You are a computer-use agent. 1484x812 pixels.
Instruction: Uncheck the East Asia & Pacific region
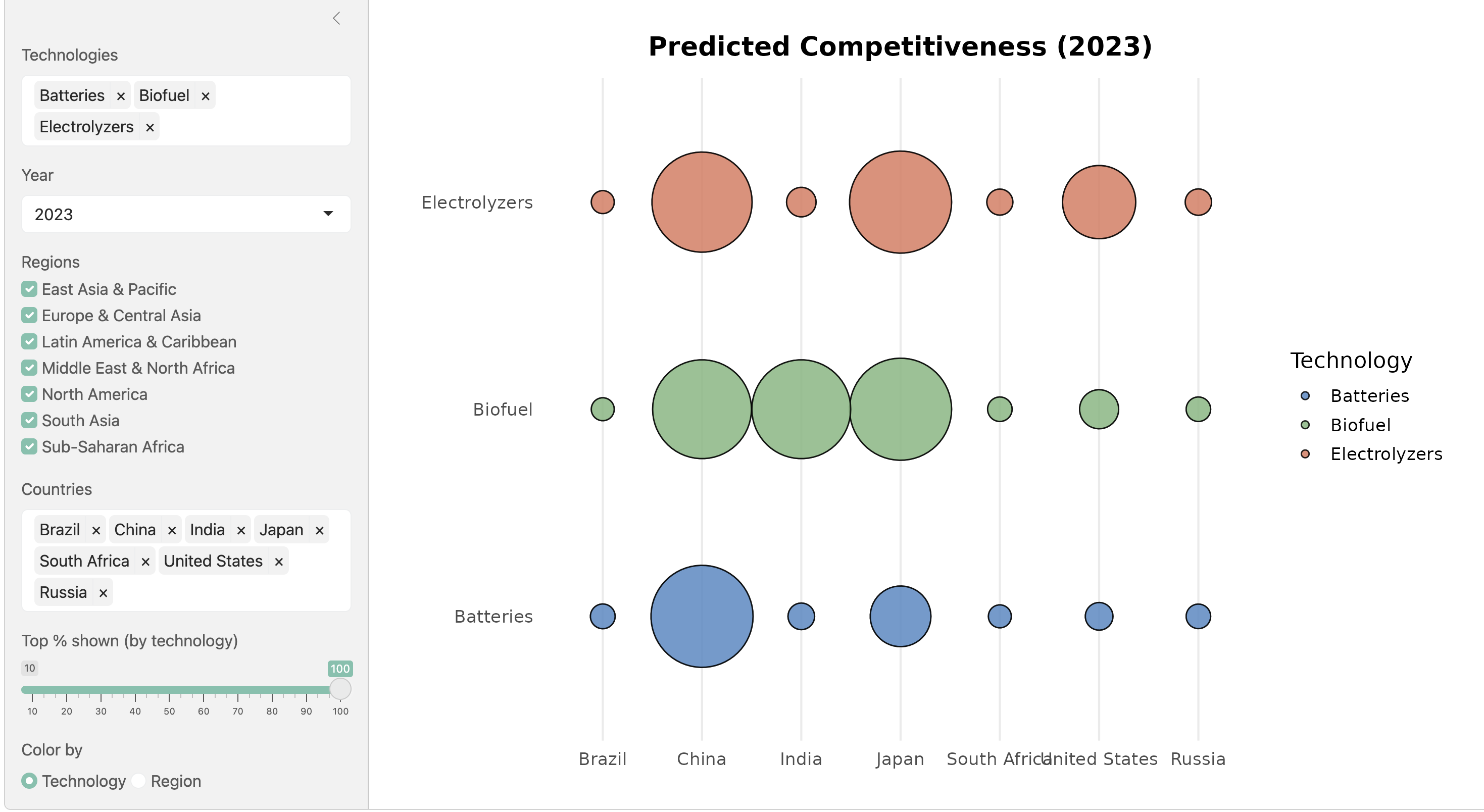29,289
